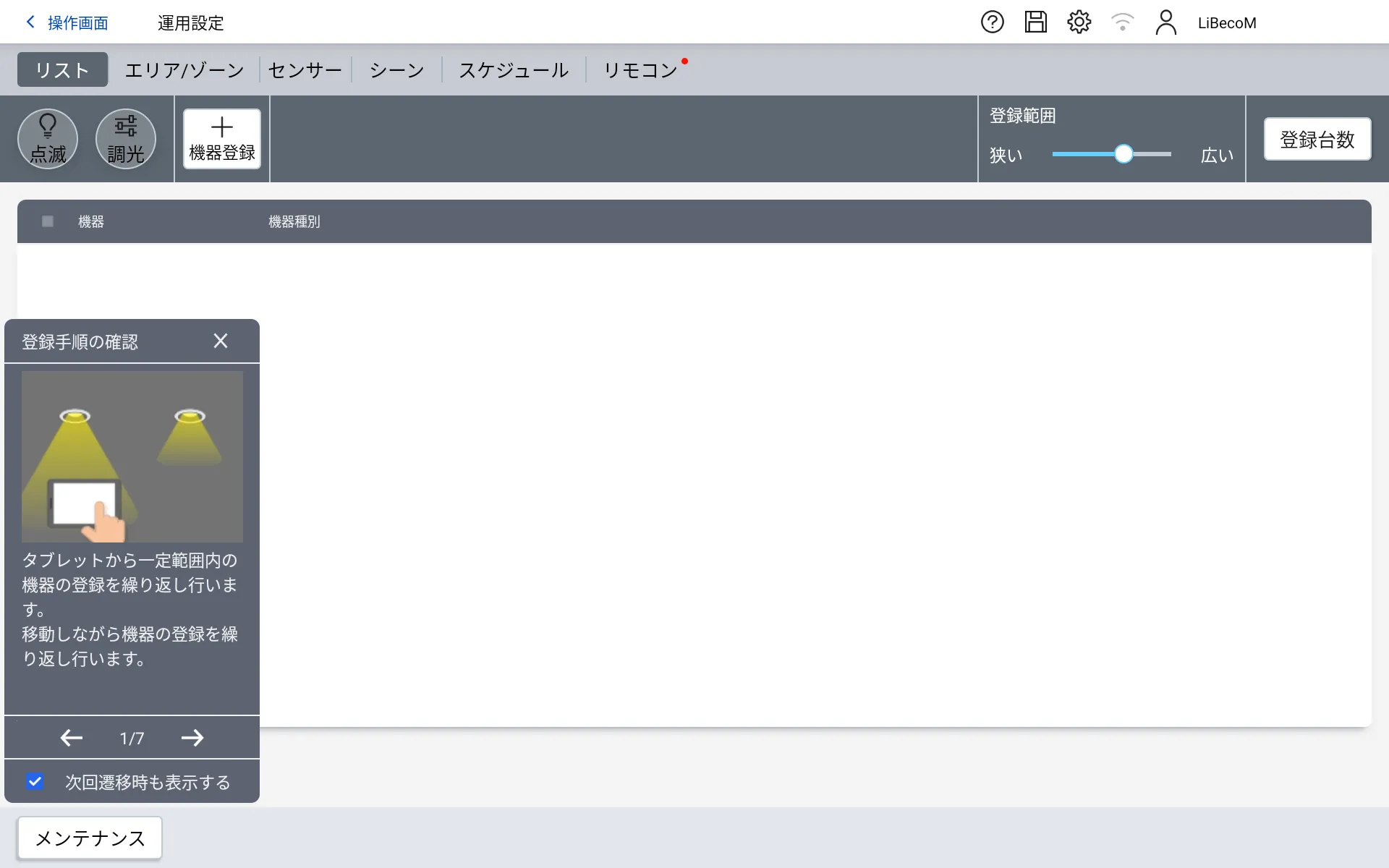Click the user profile icon
Viewport: 1389px width, 868px height.
coord(1165,22)
